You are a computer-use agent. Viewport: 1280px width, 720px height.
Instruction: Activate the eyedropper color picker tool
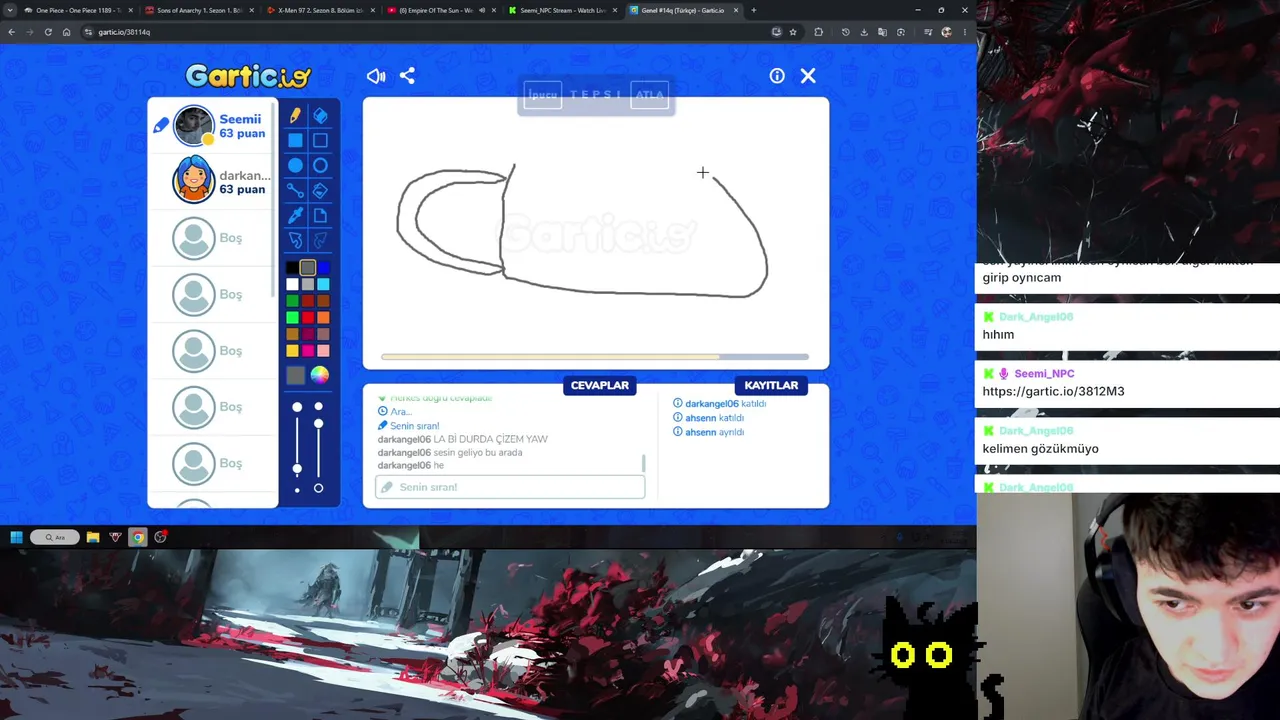(x=295, y=215)
